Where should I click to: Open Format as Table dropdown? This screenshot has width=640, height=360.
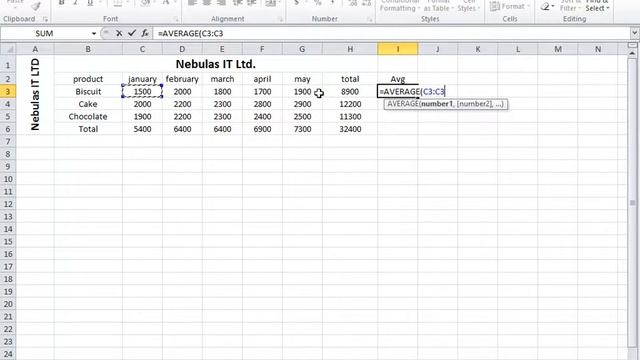pyautogui.click(x=438, y=5)
